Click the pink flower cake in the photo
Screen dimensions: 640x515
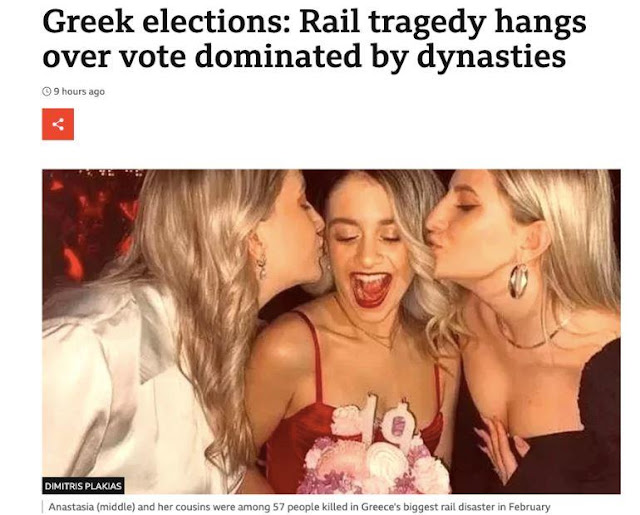point(373,457)
